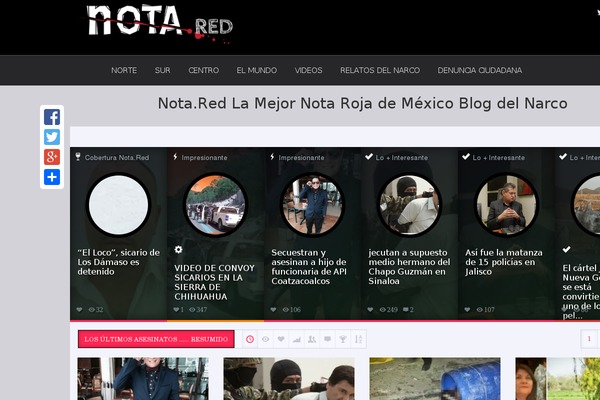Open 'Video de Convoy Sicarios' article title
The image size is (600, 400).
[x=214, y=282]
